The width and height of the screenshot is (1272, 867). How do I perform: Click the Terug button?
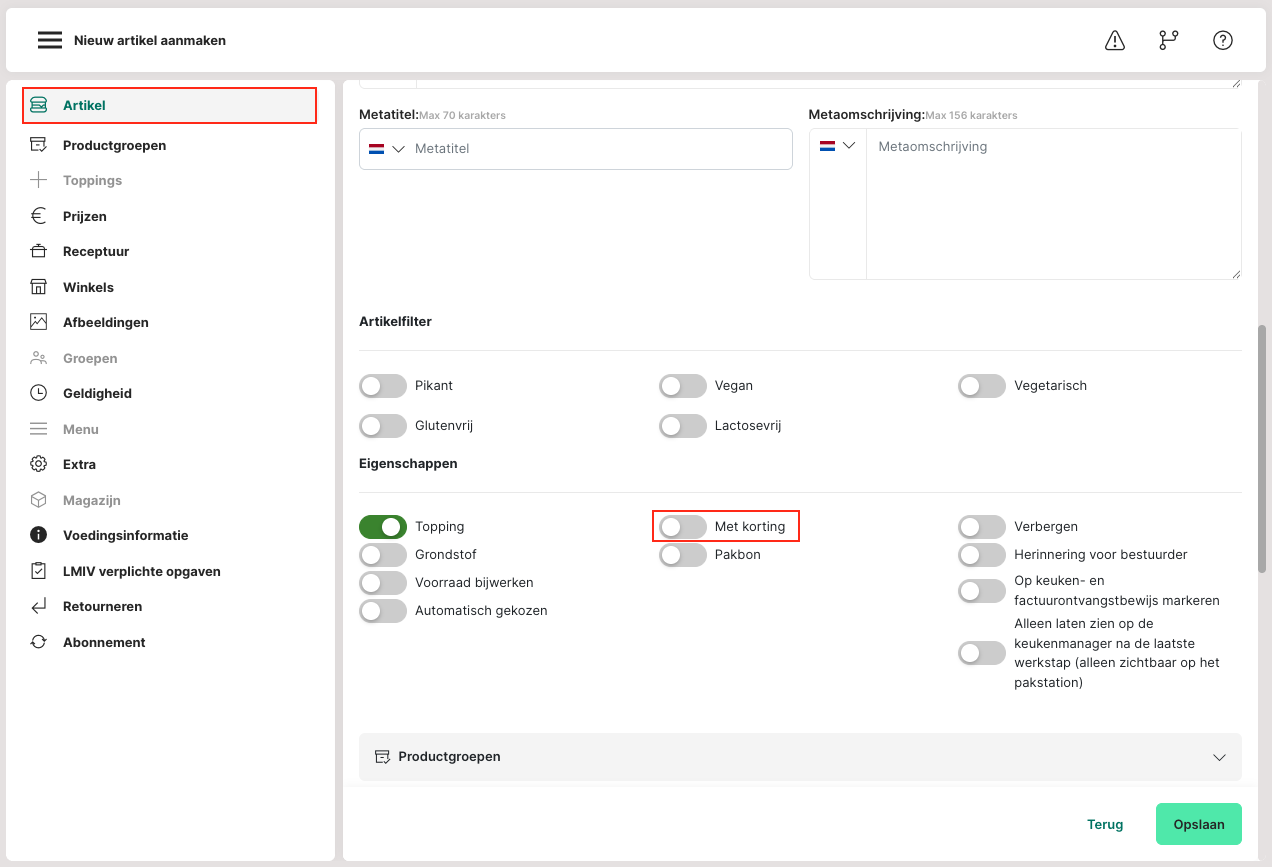(x=1105, y=825)
